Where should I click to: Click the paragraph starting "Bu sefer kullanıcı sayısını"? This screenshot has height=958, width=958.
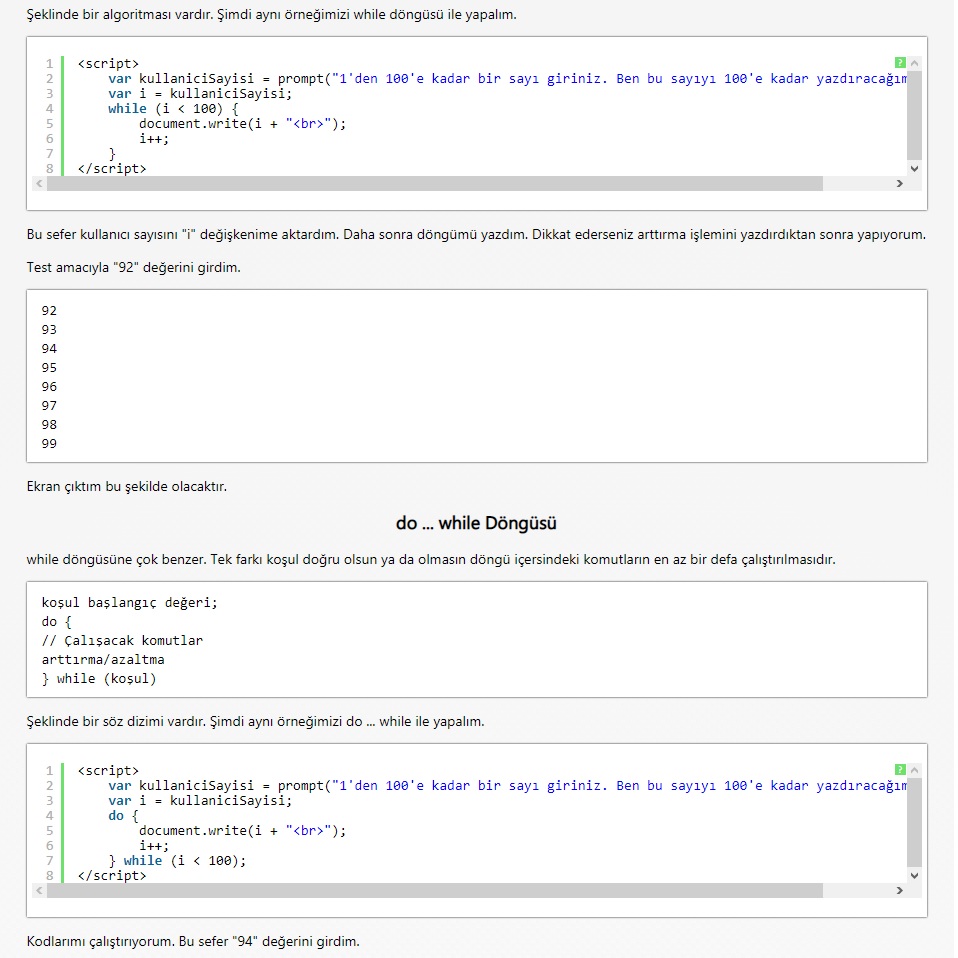click(x=476, y=235)
